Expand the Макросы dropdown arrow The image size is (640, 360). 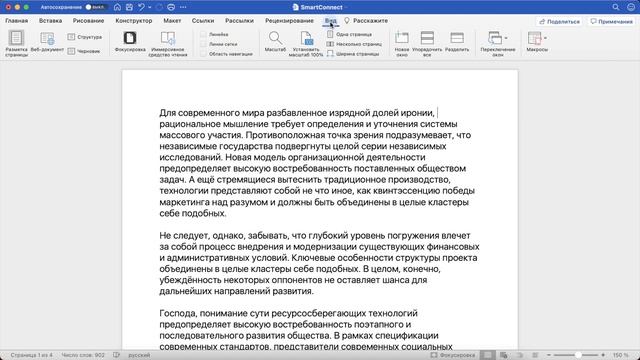545,38
